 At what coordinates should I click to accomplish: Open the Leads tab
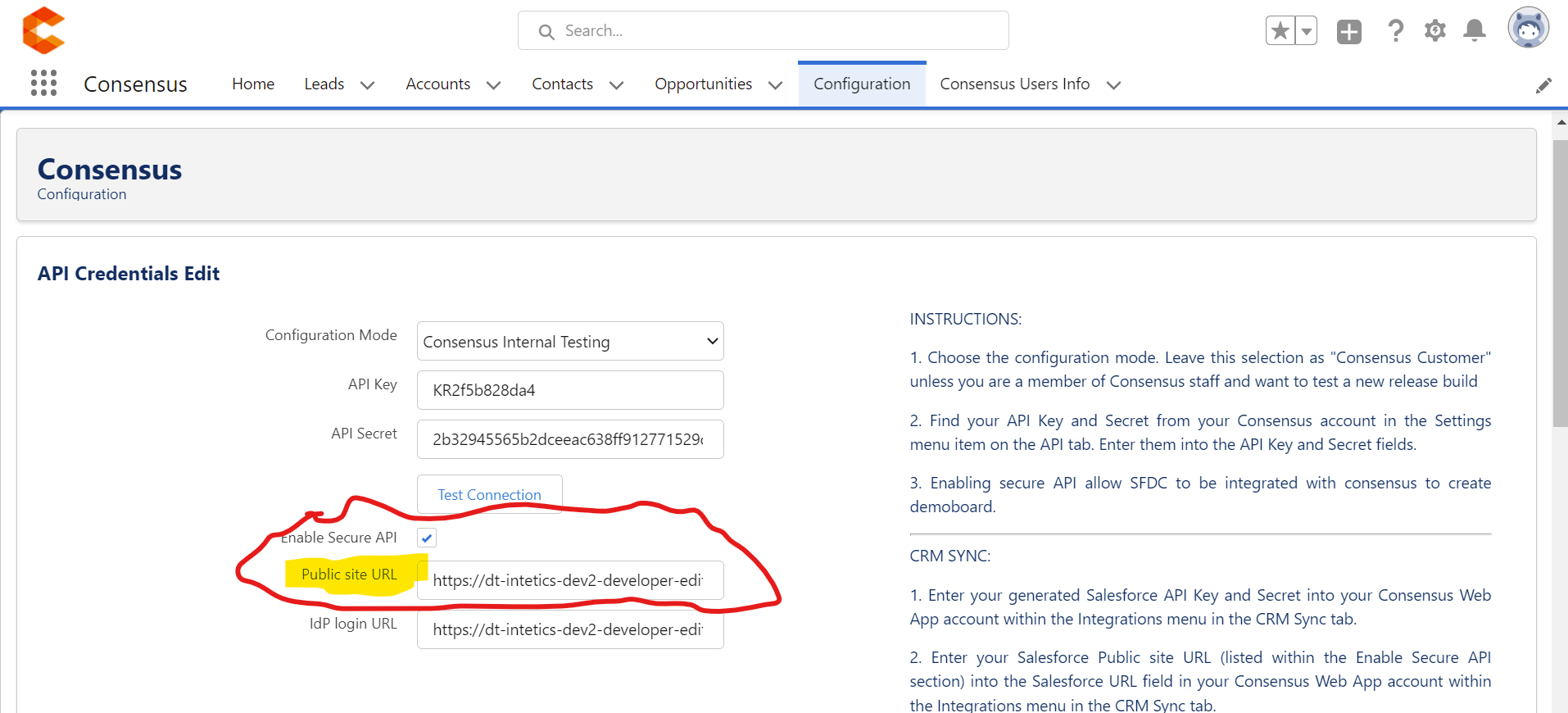click(324, 84)
